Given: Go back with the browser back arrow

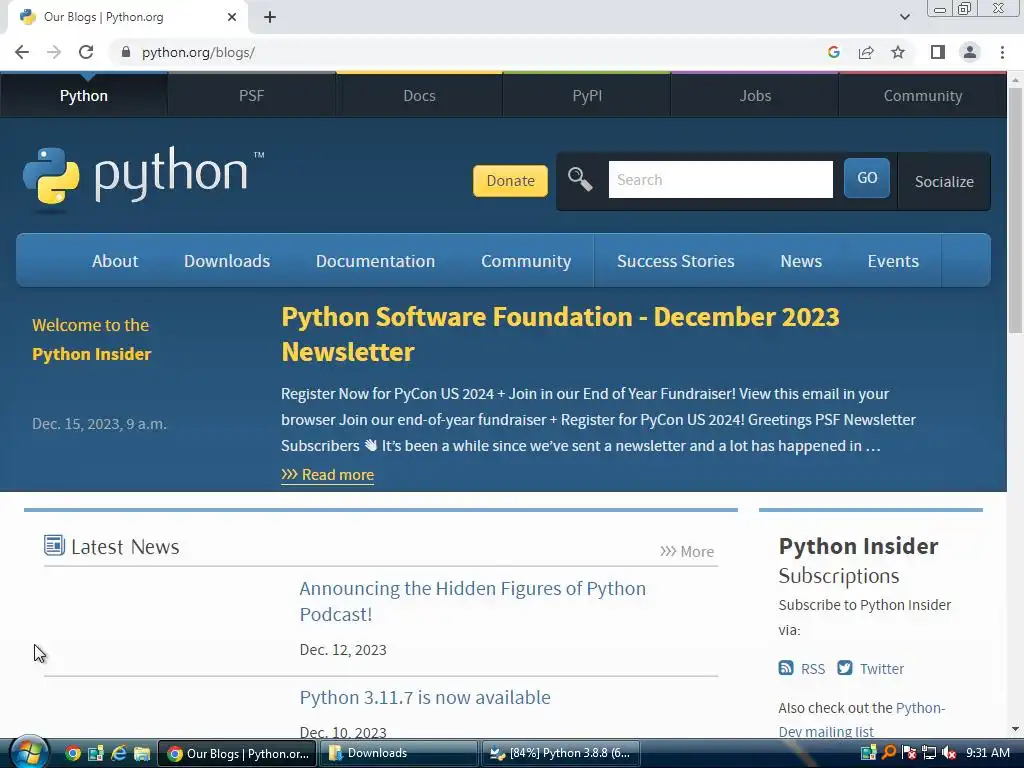Looking at the screenshot, I should [x=22, y=52].
